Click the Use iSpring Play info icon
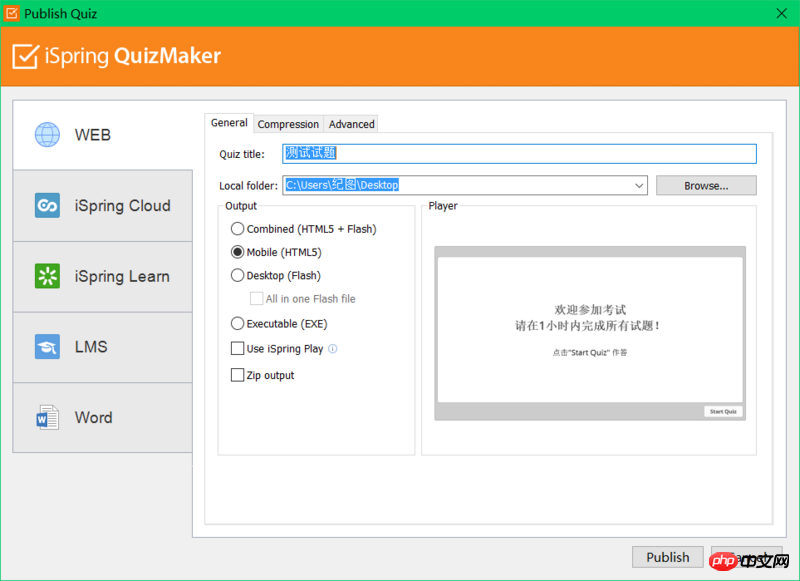Viewport: 800px width, 581px height. (333, 349)
